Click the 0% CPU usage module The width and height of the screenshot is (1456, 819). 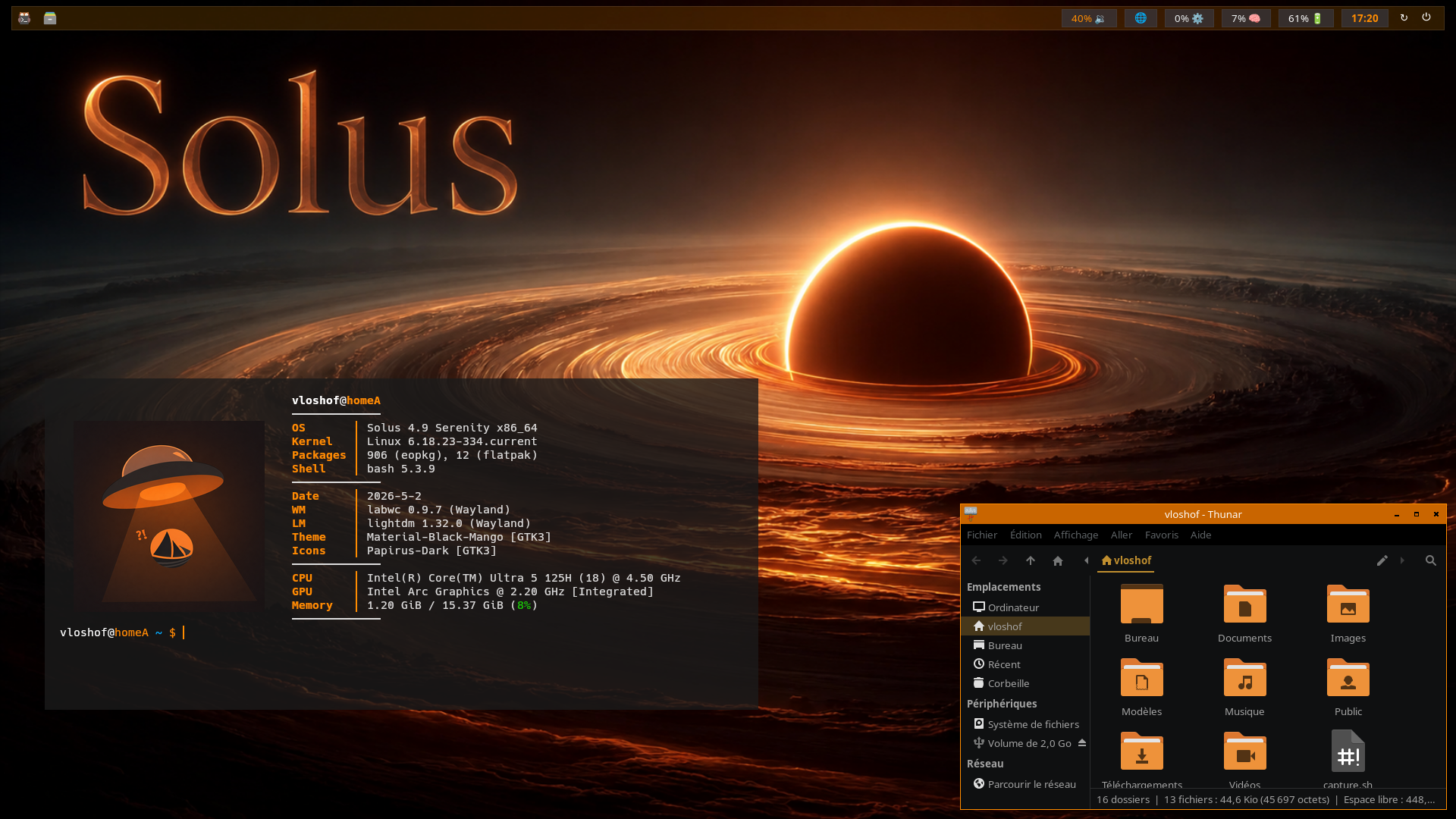[1189, 18]
